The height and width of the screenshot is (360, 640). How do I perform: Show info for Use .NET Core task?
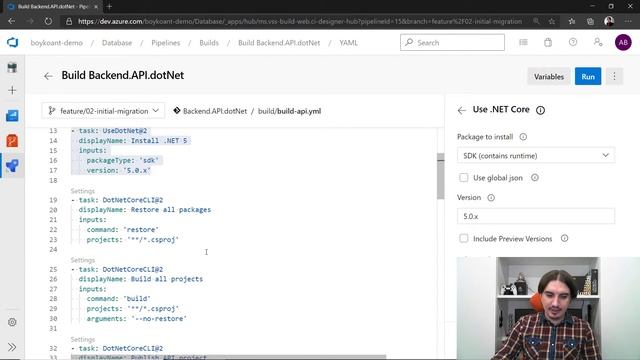click(x=540, y=110)
